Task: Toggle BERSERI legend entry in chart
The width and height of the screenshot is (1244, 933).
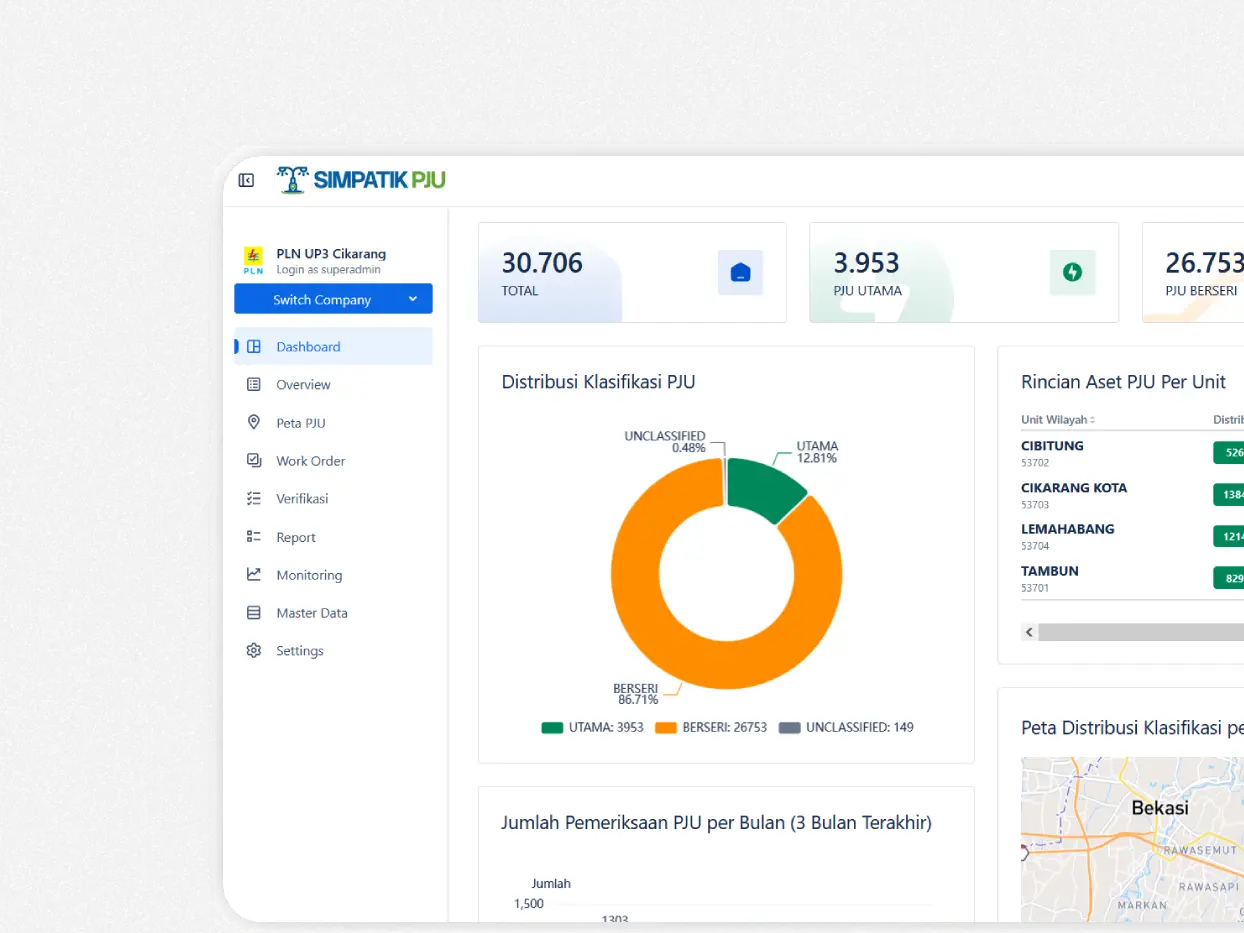Action: pos(711,727)
